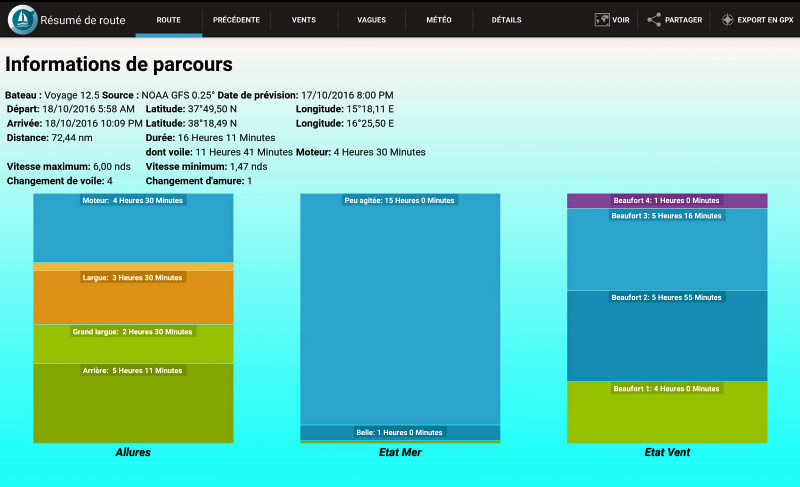Click the PARTAGER button label
Viewport: 800px width, 487px height.
683,20
